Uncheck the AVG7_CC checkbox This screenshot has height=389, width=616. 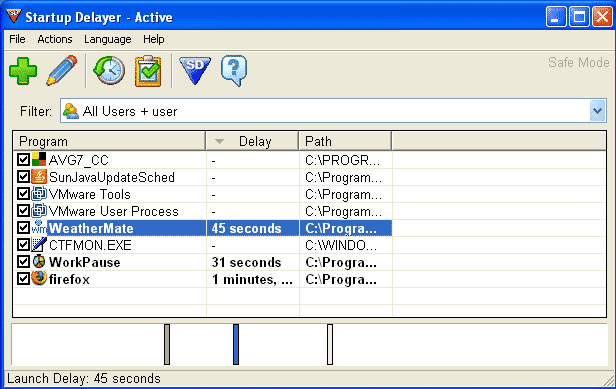tap(24, 160)
